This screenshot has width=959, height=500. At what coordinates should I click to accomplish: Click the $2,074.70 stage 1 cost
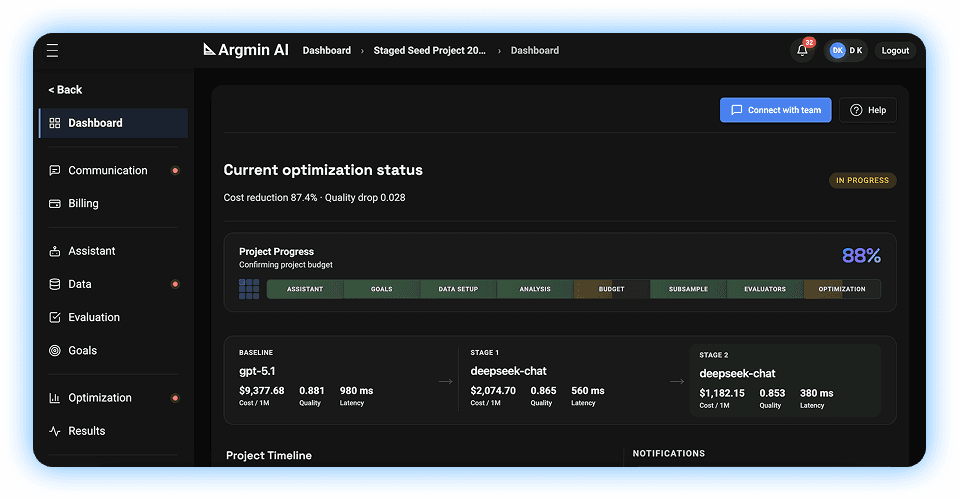(x=493, y=391)
